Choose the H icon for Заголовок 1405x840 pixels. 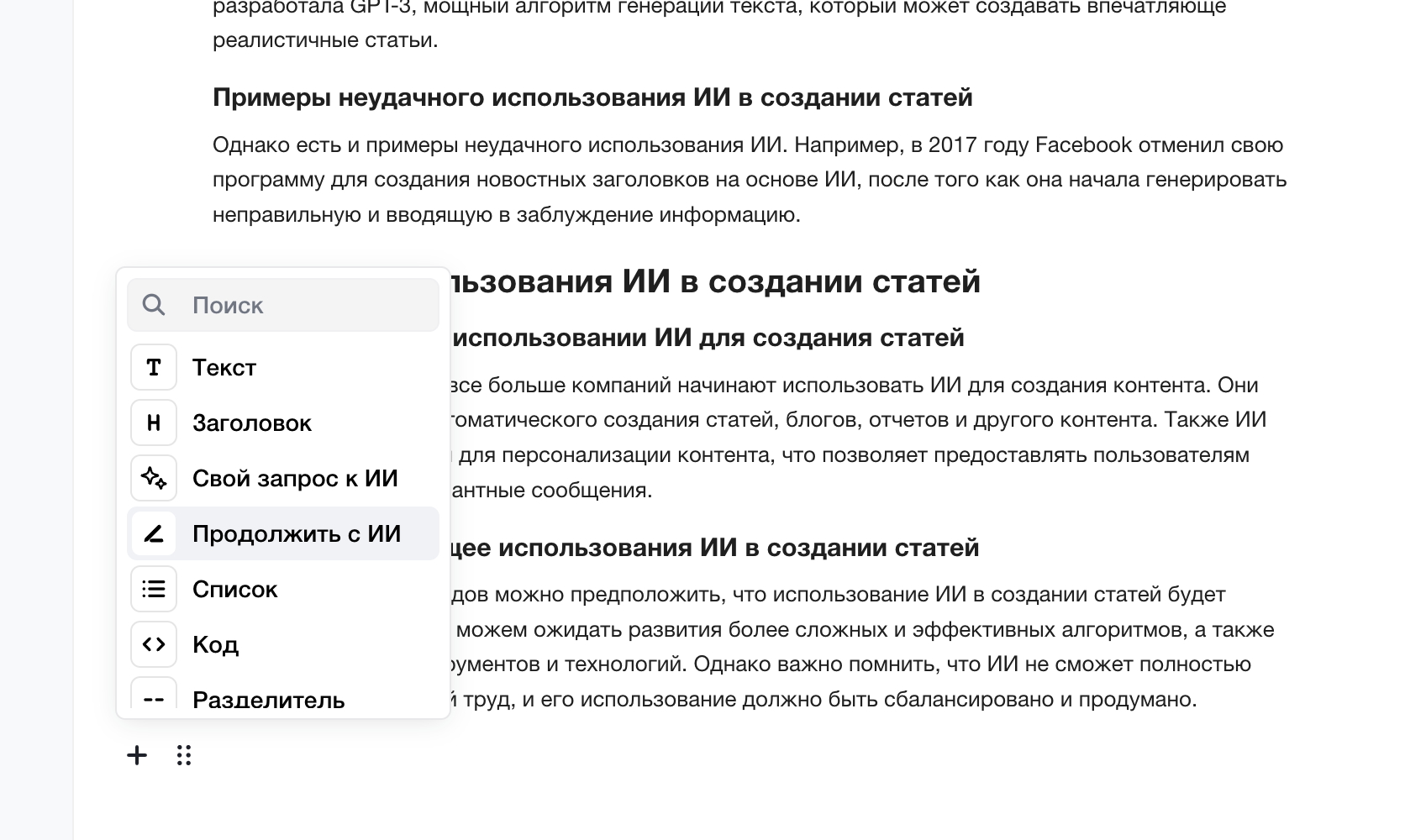pos(154,423)
